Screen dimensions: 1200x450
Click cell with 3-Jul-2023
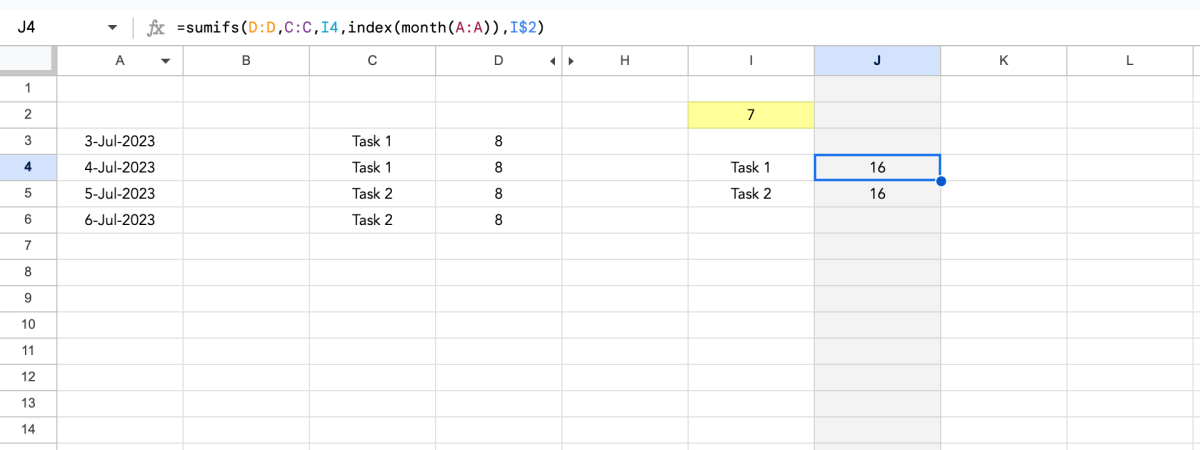(120, 141)
